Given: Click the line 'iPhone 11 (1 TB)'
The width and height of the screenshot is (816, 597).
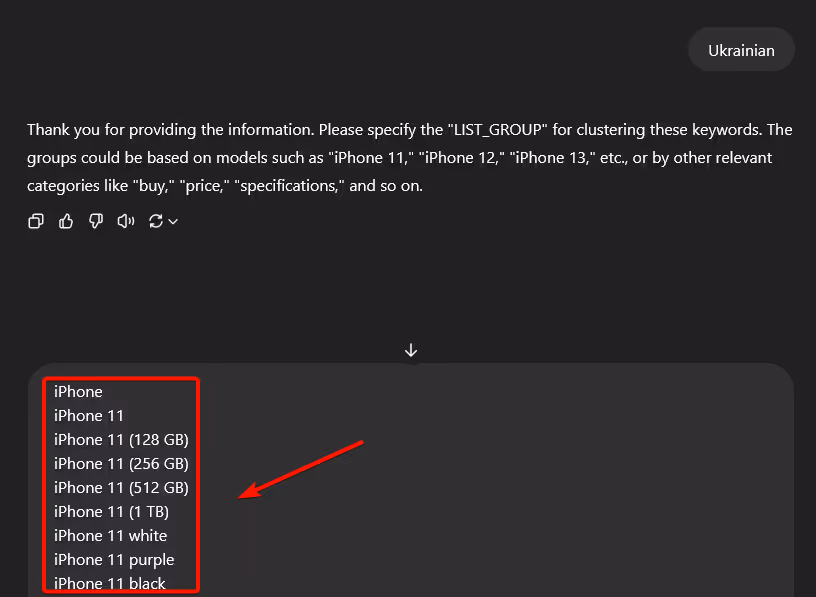Looking at the screenshot, I should [111, 512].
